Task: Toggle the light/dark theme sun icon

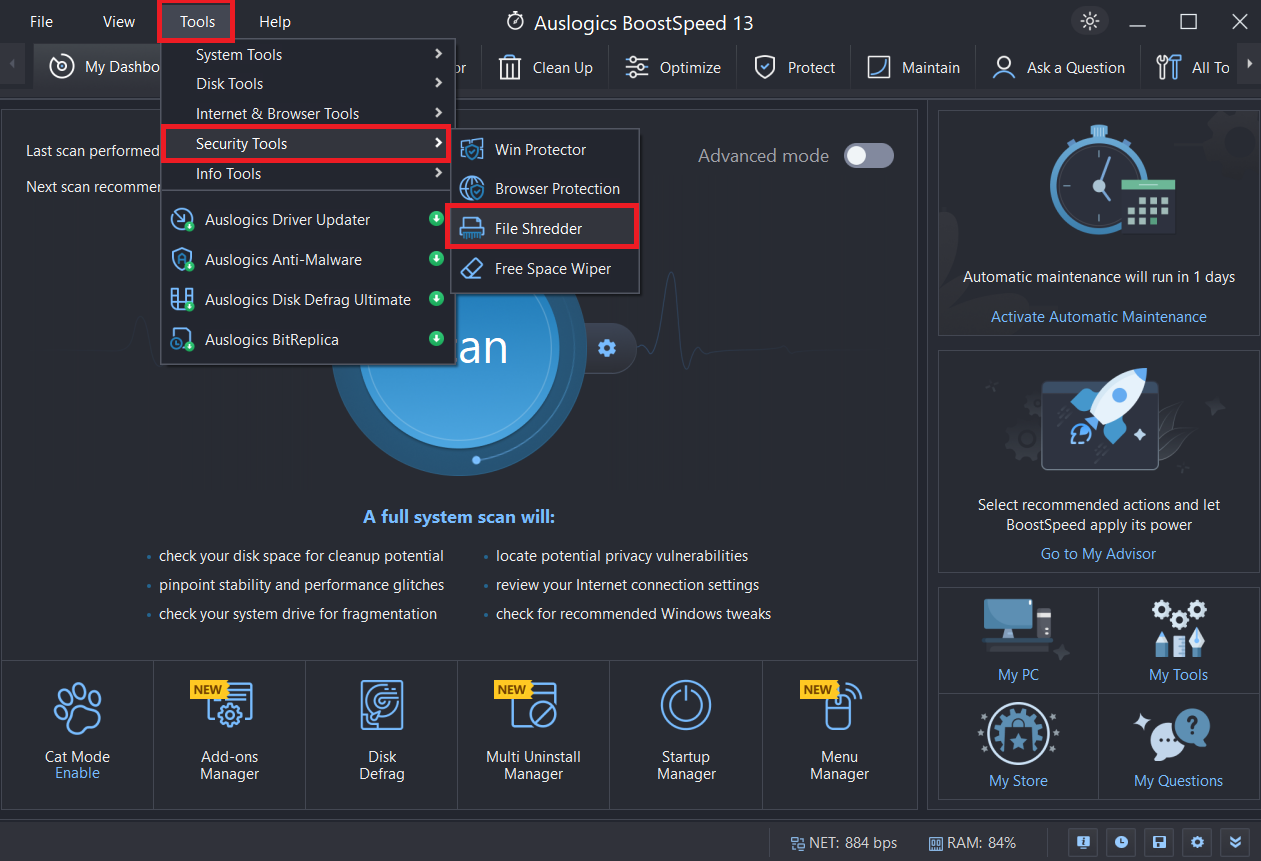Action: pos(1089,21)
